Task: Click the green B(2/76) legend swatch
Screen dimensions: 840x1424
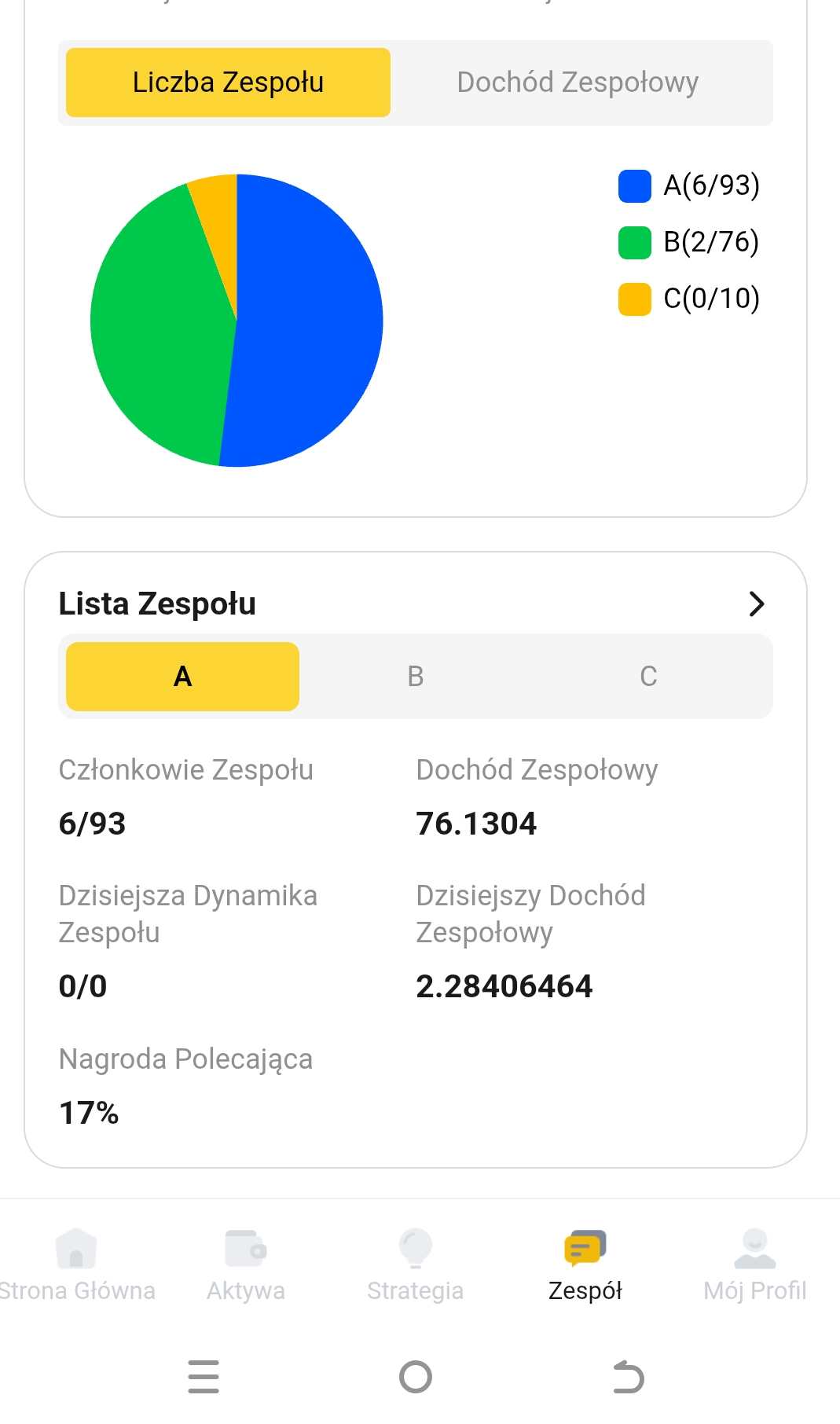Action: [x=635, y=243]
